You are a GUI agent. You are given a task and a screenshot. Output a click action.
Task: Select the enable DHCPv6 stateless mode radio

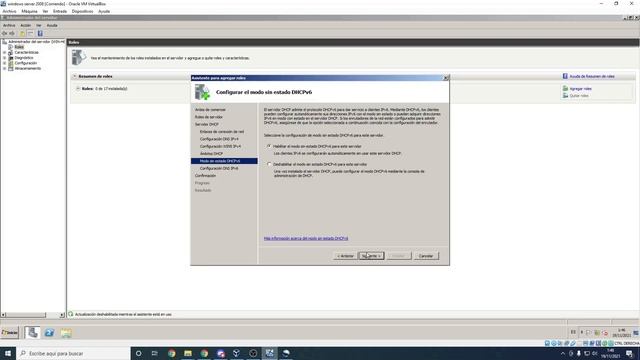pyautogui.click(x=269, y=146)
